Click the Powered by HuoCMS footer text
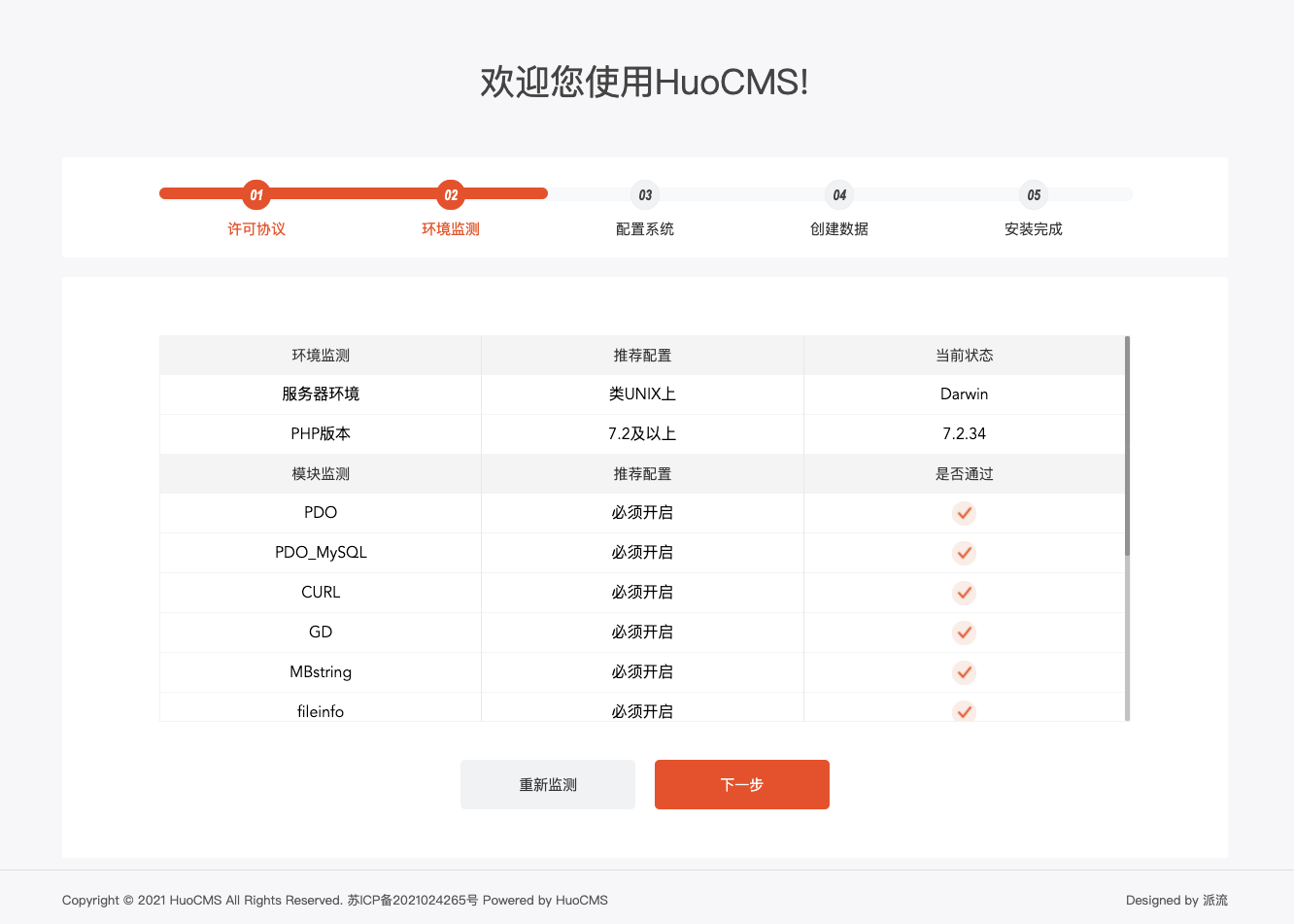The width and height of the screenshot is (1294, 924). tap(545, 901)
